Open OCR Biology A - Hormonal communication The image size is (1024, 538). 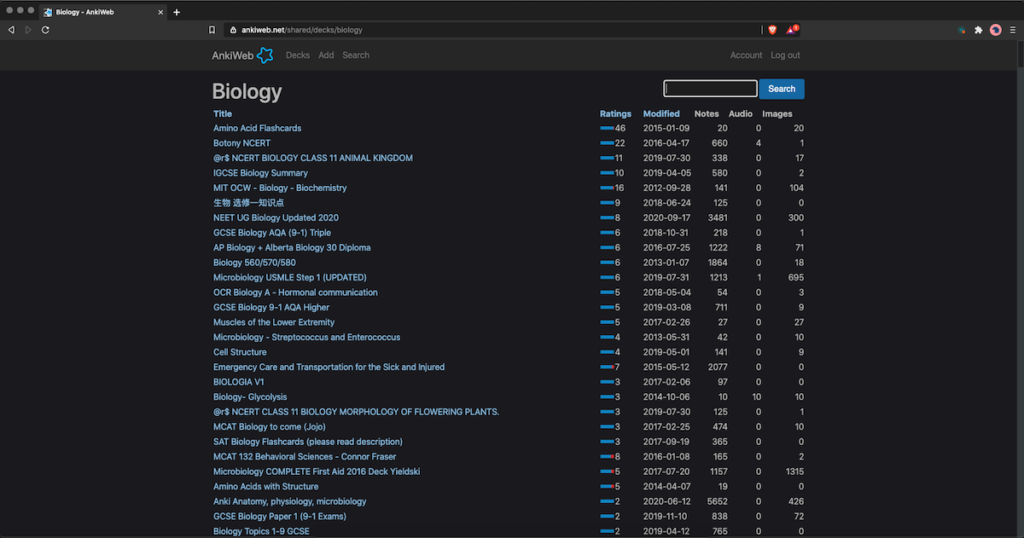[x=295, y=293]
